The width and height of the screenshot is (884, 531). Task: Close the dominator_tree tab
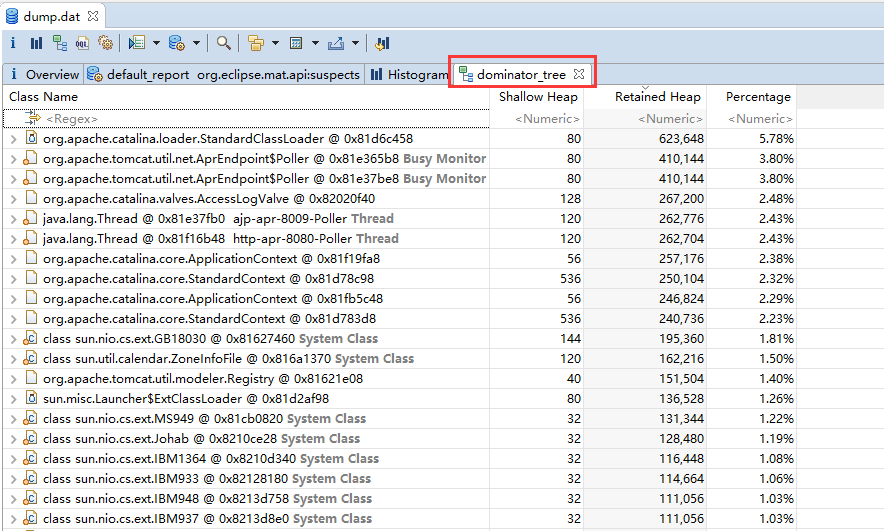(579, 75)
